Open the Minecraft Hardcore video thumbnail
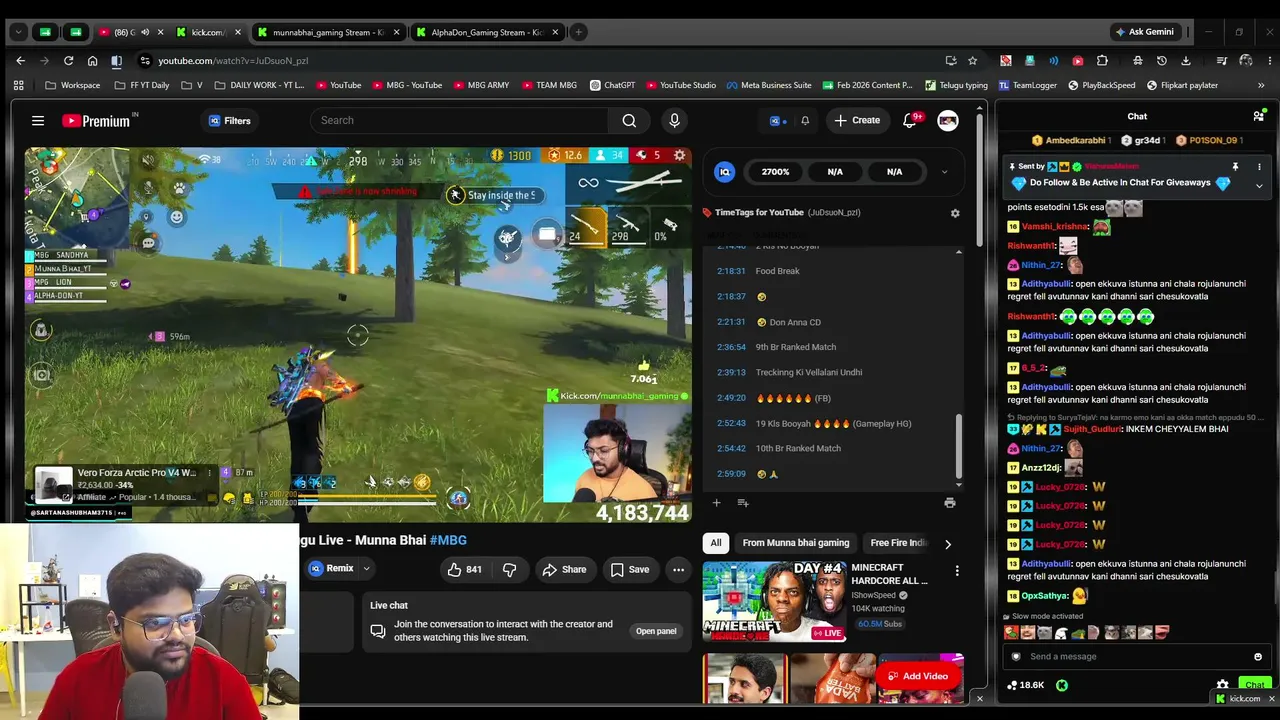This screenshot has width=1280, height=720. 775,602
